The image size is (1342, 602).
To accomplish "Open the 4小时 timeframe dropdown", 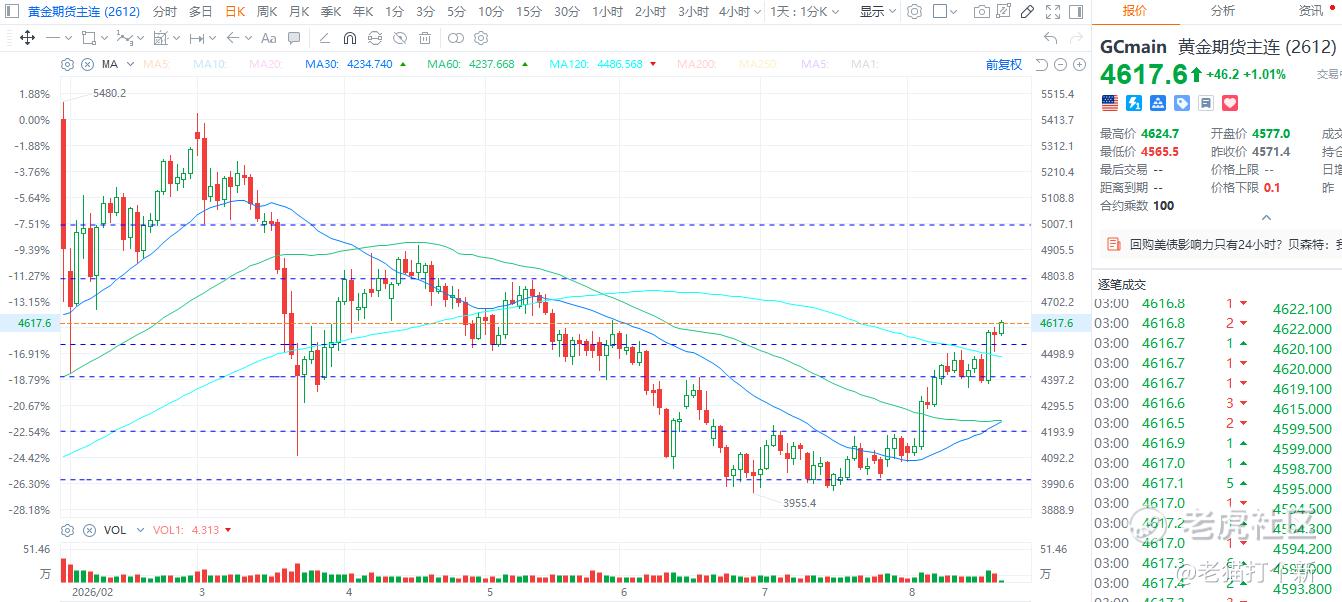I will click(740, 12).
